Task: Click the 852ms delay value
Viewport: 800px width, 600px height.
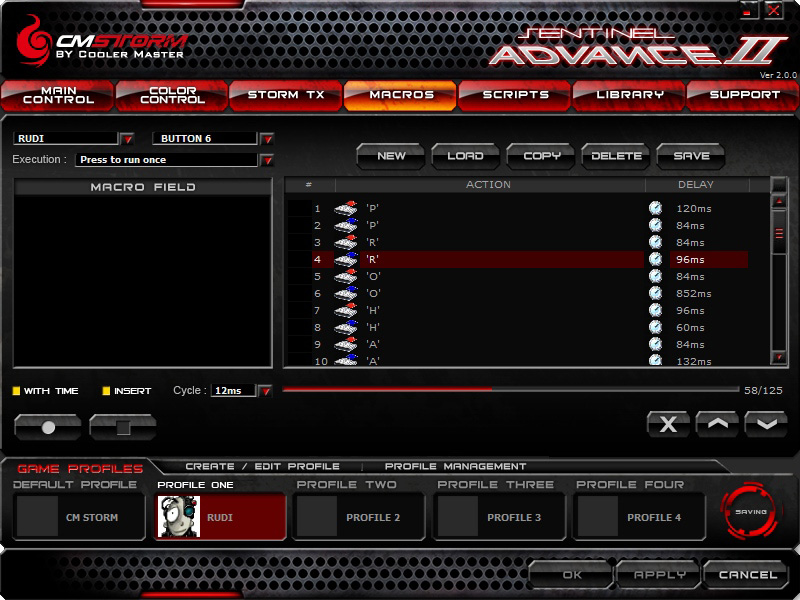Action: click(693, 293)
